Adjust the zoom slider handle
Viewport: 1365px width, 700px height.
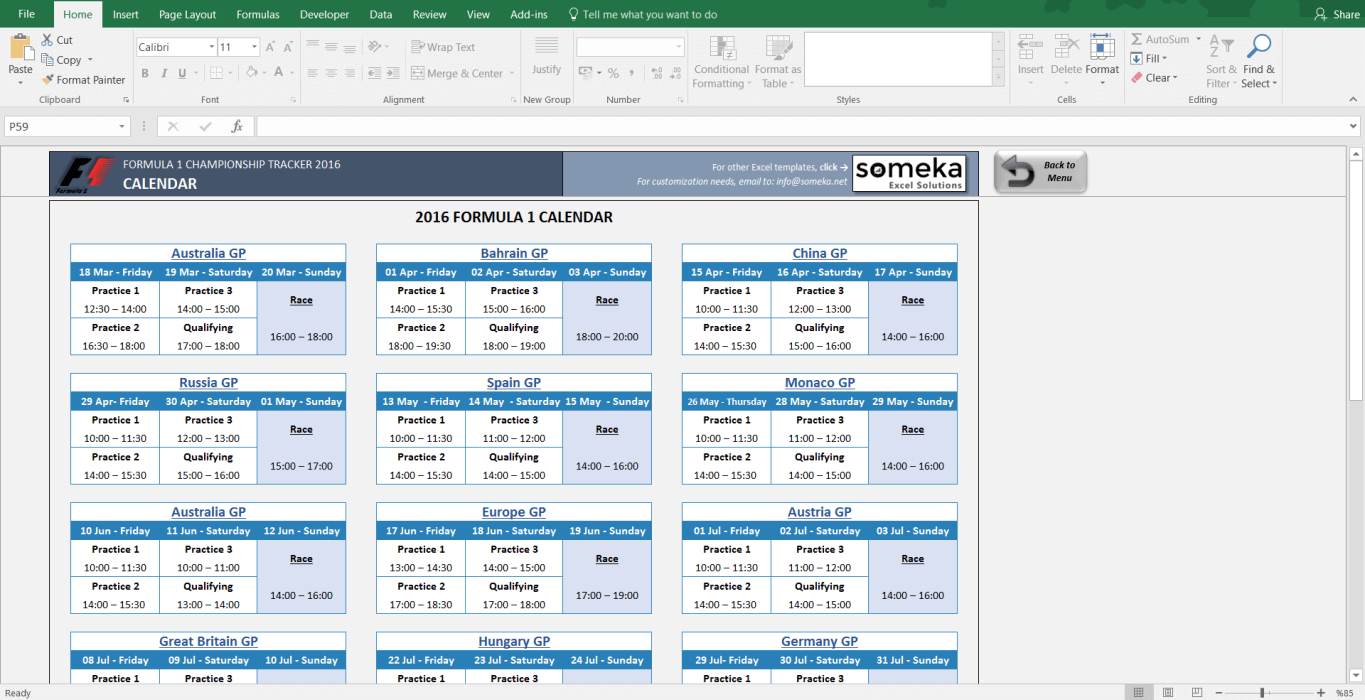click(x=1263, y=692)
